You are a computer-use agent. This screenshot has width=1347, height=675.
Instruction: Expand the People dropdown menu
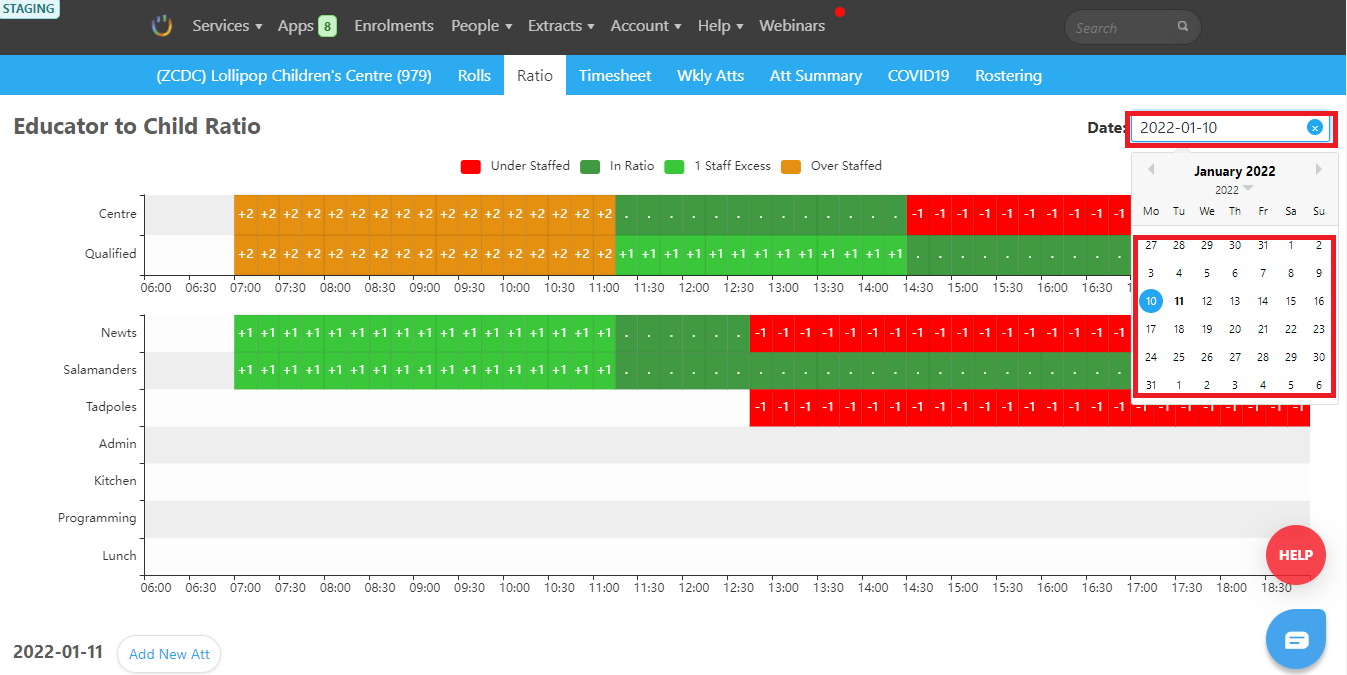click(x=481, y=26)
